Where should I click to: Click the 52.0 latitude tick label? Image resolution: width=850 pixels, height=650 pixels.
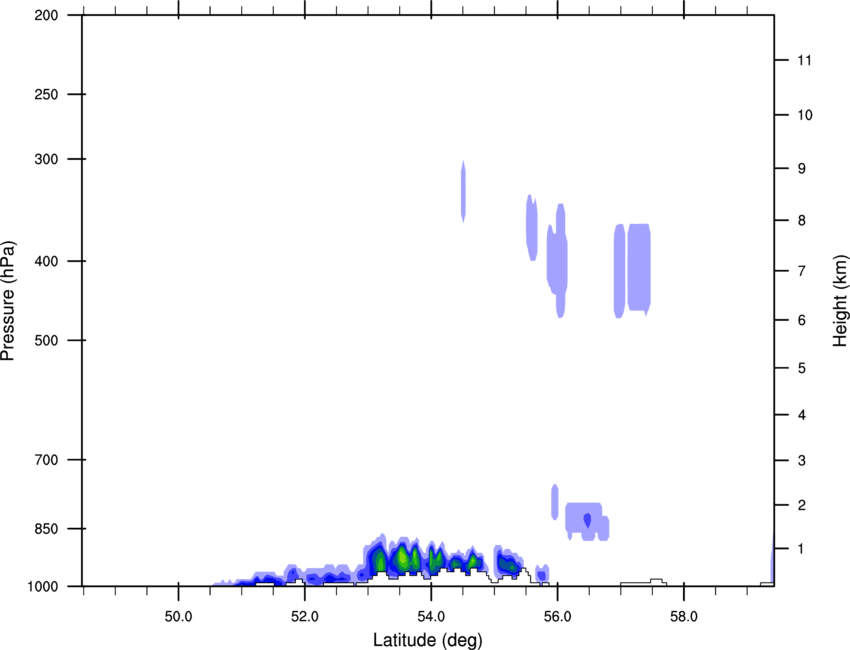coord(305,617)
